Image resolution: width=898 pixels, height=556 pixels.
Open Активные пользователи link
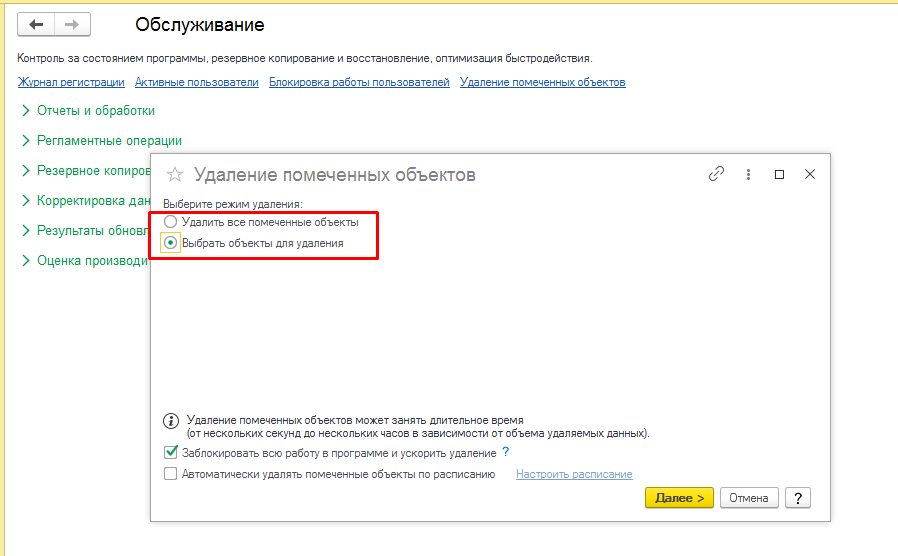197,82
